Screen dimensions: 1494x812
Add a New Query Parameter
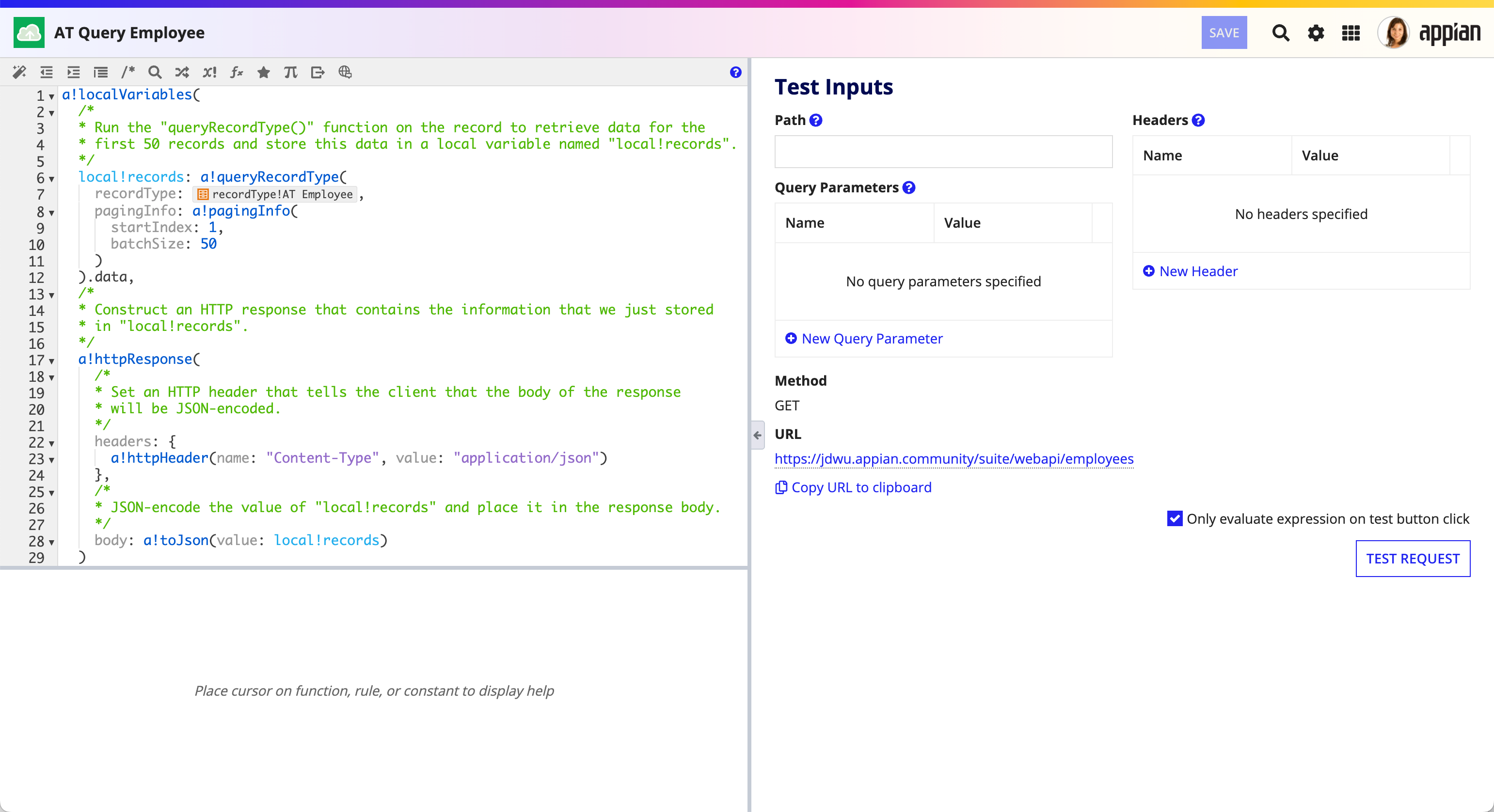[863, 339]
